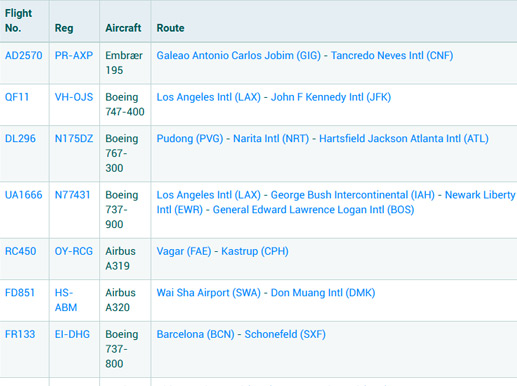Open registration PR-AXP link
Viewport: 517px width, 386px height.
tap(74, 55)
